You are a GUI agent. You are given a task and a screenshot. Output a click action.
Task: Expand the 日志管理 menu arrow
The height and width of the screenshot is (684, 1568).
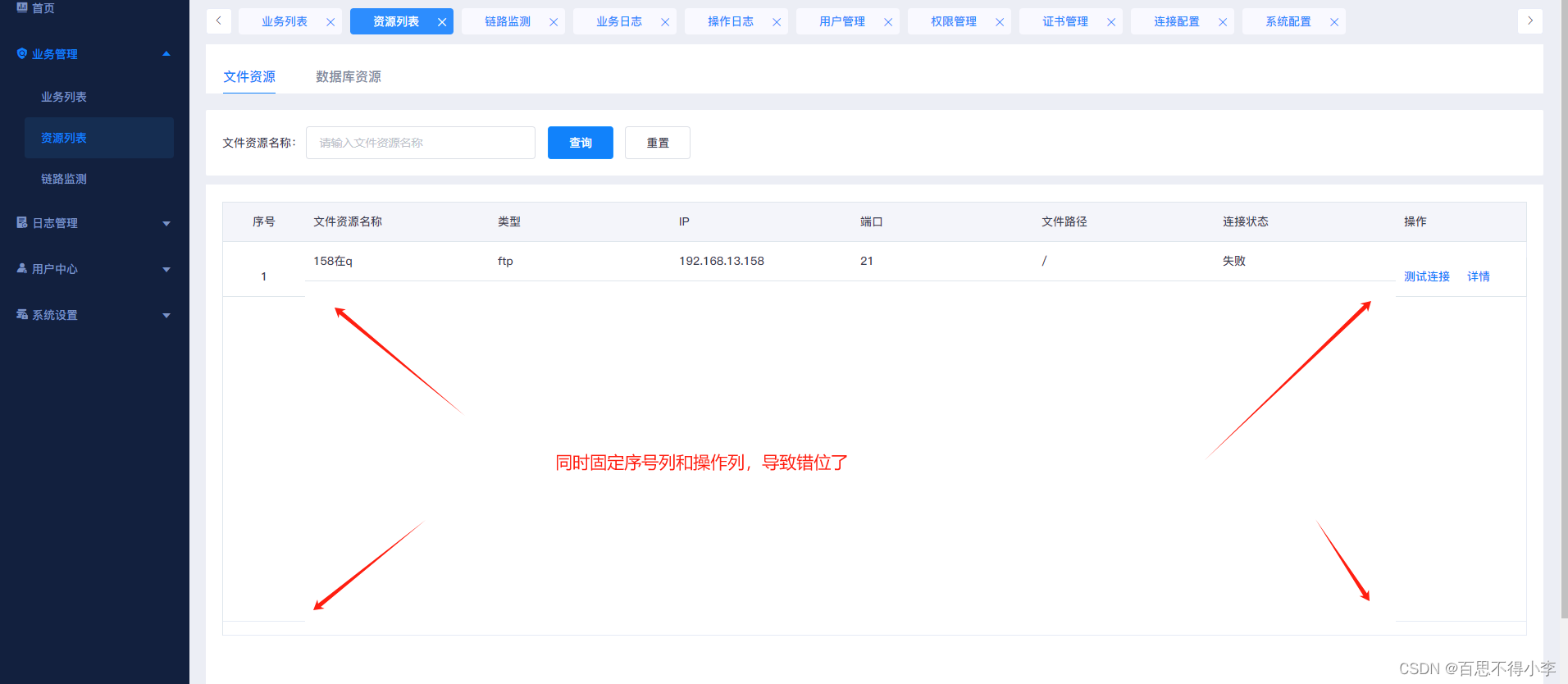click(x=166, y=223)
